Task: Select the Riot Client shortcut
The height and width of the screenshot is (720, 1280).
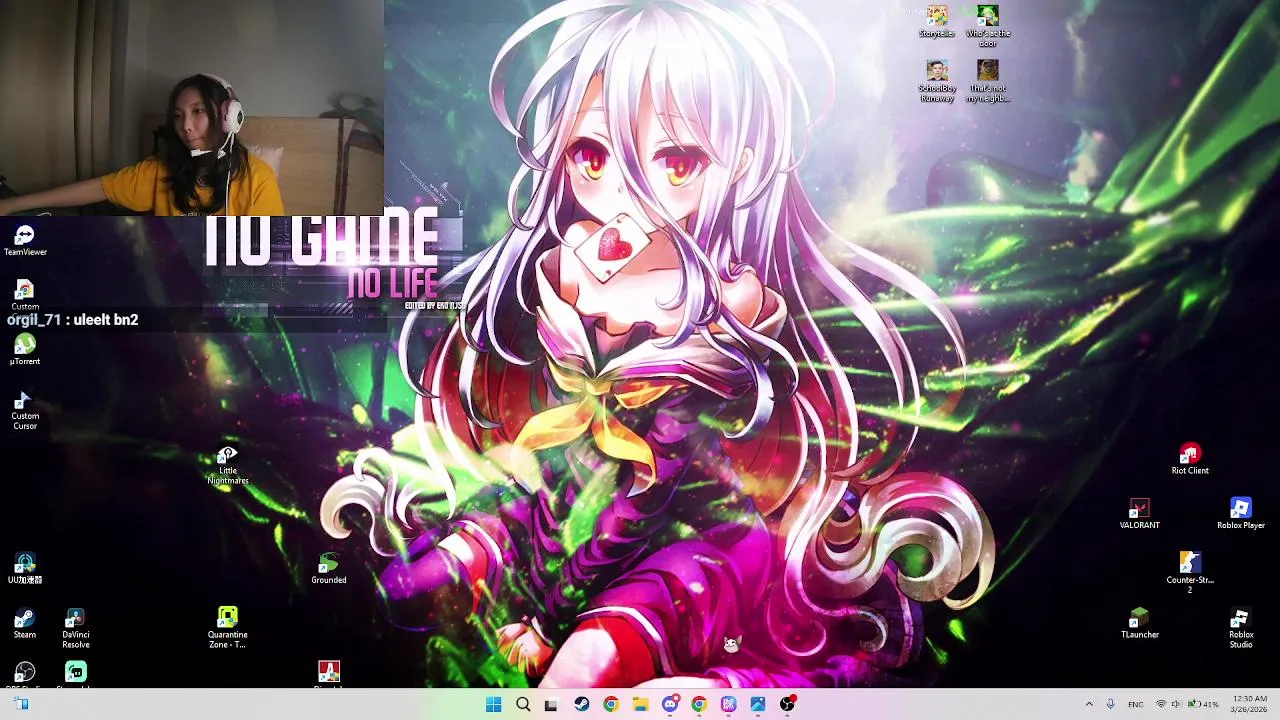Action: pyautogui.click(x=1190, y=460)
